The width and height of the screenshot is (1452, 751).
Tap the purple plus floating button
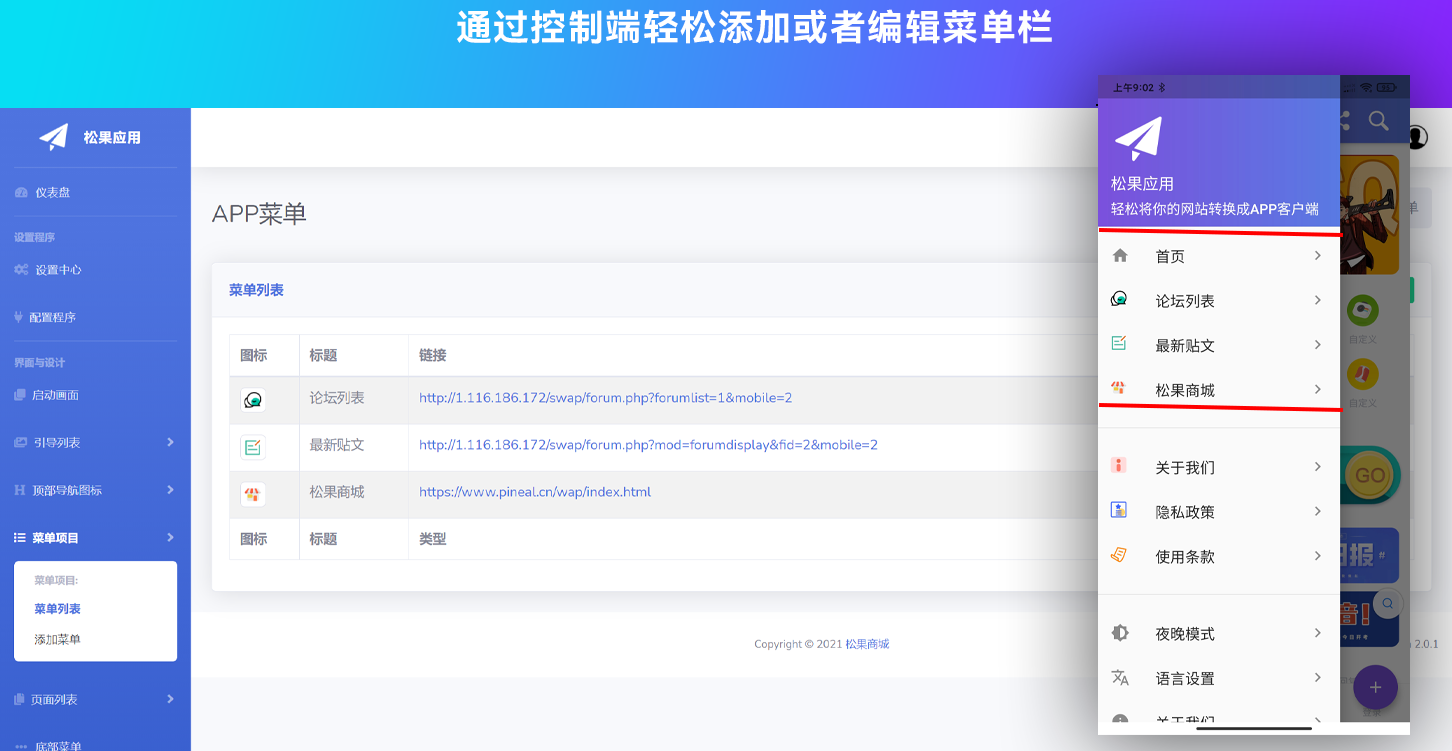tap(1375, 687)
